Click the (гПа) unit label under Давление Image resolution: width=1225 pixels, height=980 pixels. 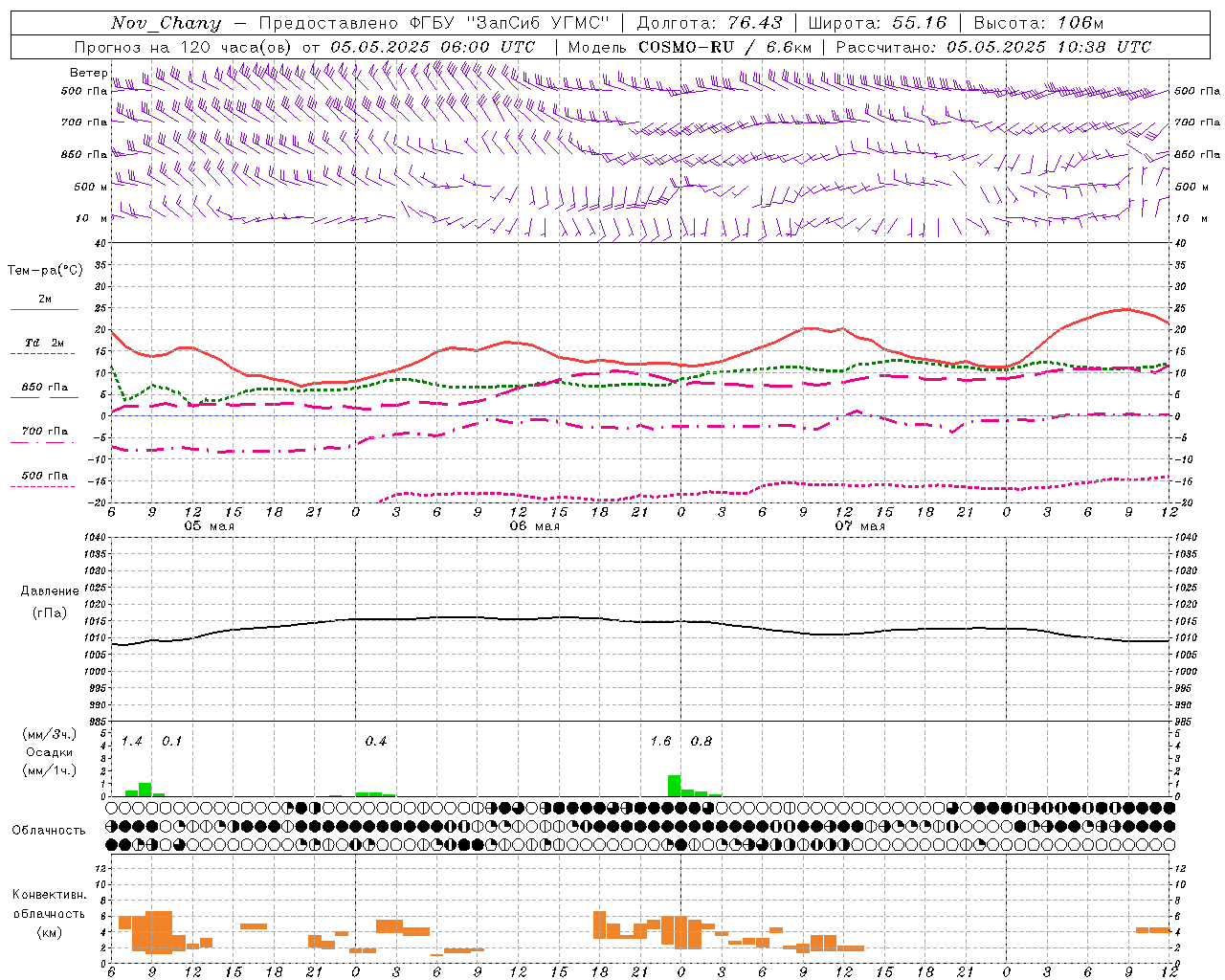point(50,612)
